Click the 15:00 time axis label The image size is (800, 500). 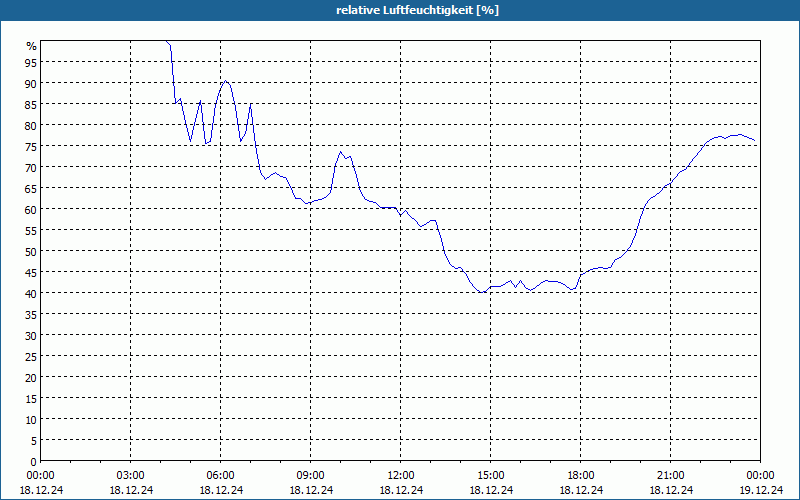tap(491, 476)
